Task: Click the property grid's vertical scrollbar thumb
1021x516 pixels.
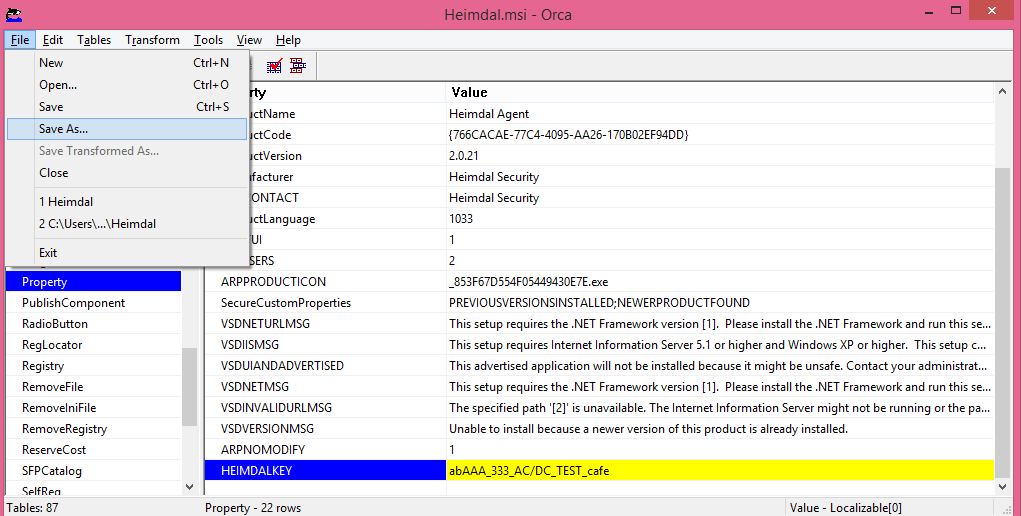Action: pos(1002,322)
